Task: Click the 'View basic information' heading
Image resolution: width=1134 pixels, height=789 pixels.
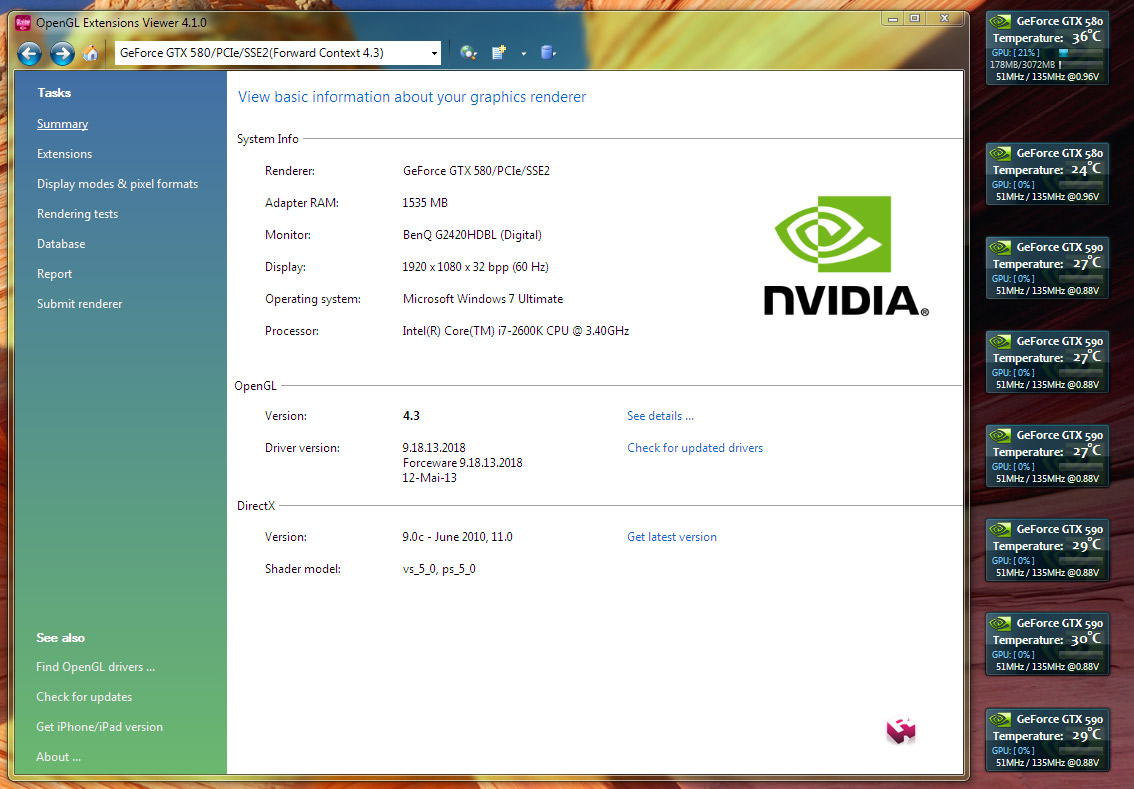Action: click(x=412, y=97)
